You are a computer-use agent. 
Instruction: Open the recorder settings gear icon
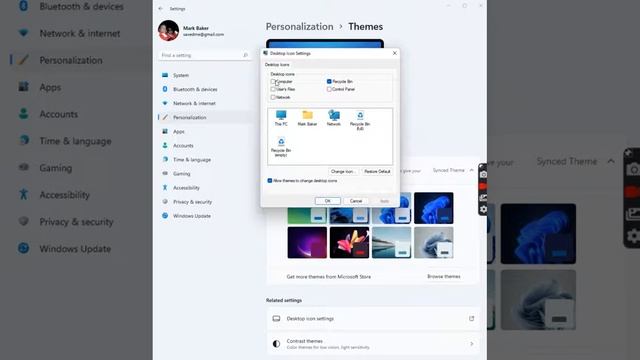click(x=483, y=209)
